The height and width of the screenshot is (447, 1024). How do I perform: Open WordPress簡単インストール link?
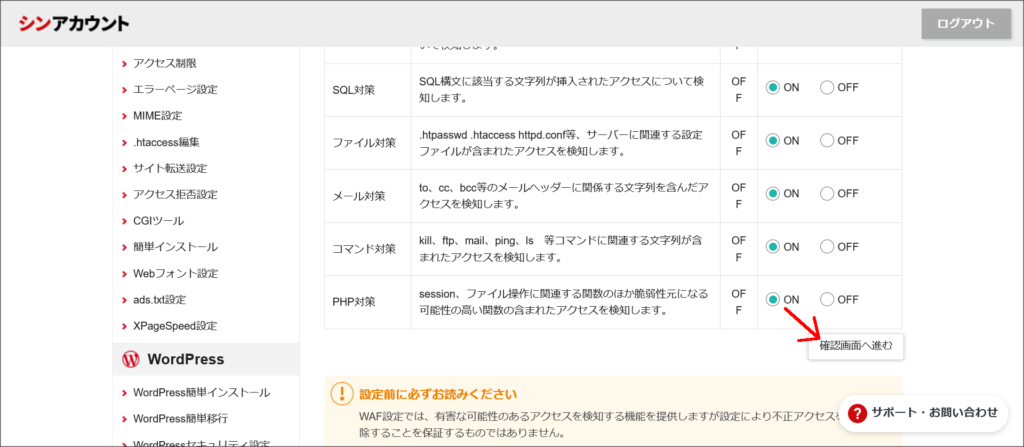point(201,392)
